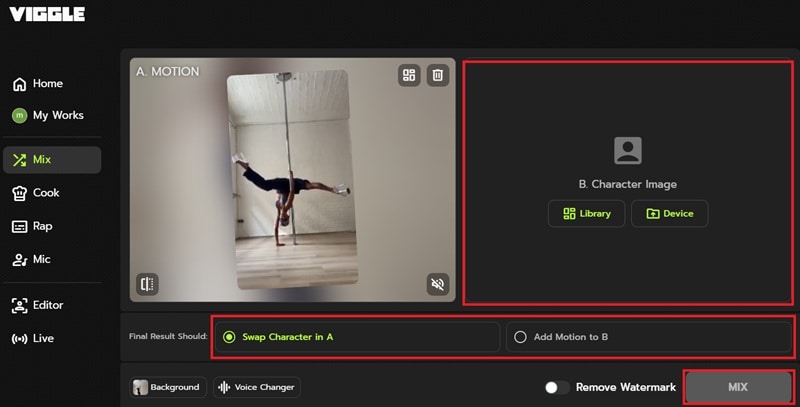Open the Editor from sidebar
This screenshot has height=407, width=800.
(x=38, y=305)
